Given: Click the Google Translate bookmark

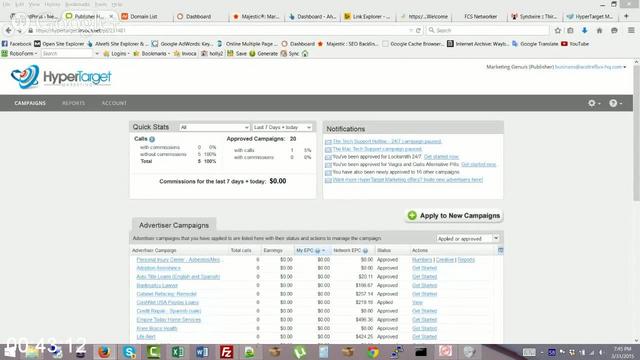Looking at the screenshot, I should point(535,44).
